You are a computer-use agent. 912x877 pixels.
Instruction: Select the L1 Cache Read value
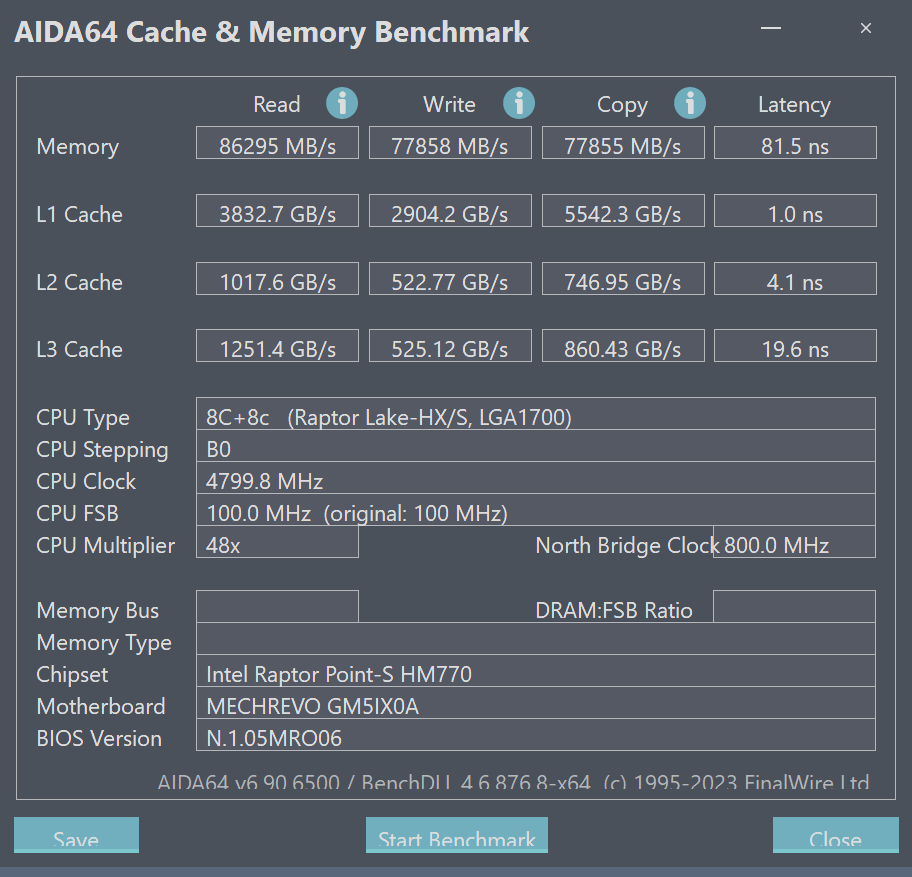pos(277,211)
